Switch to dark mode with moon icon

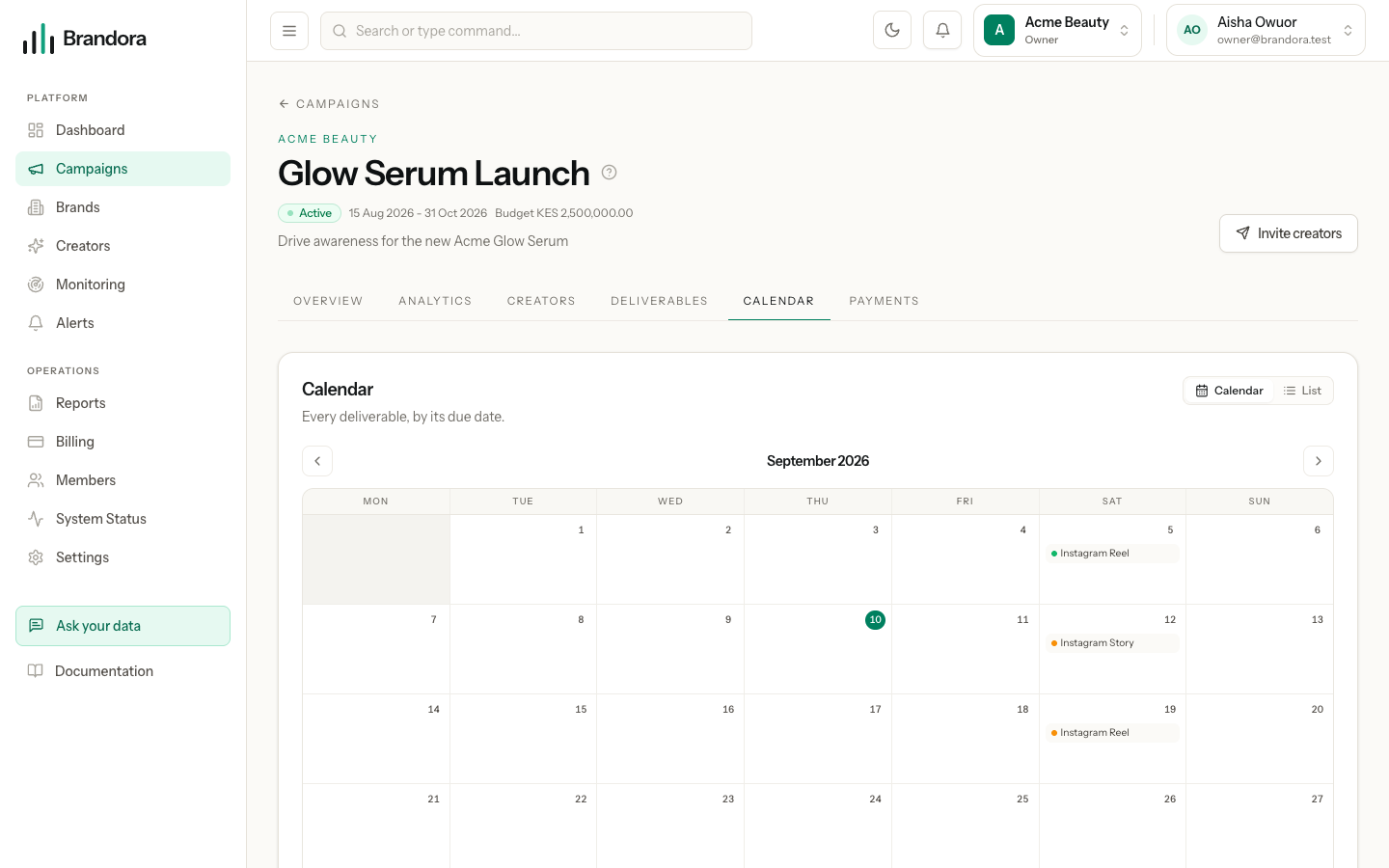pos(892,30)
